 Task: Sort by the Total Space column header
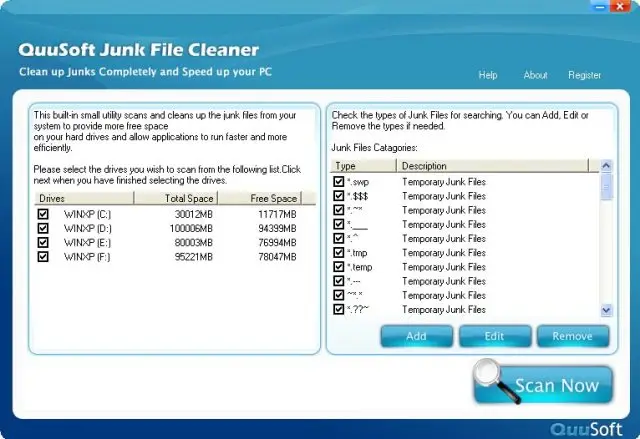click(x=176, y=198)
